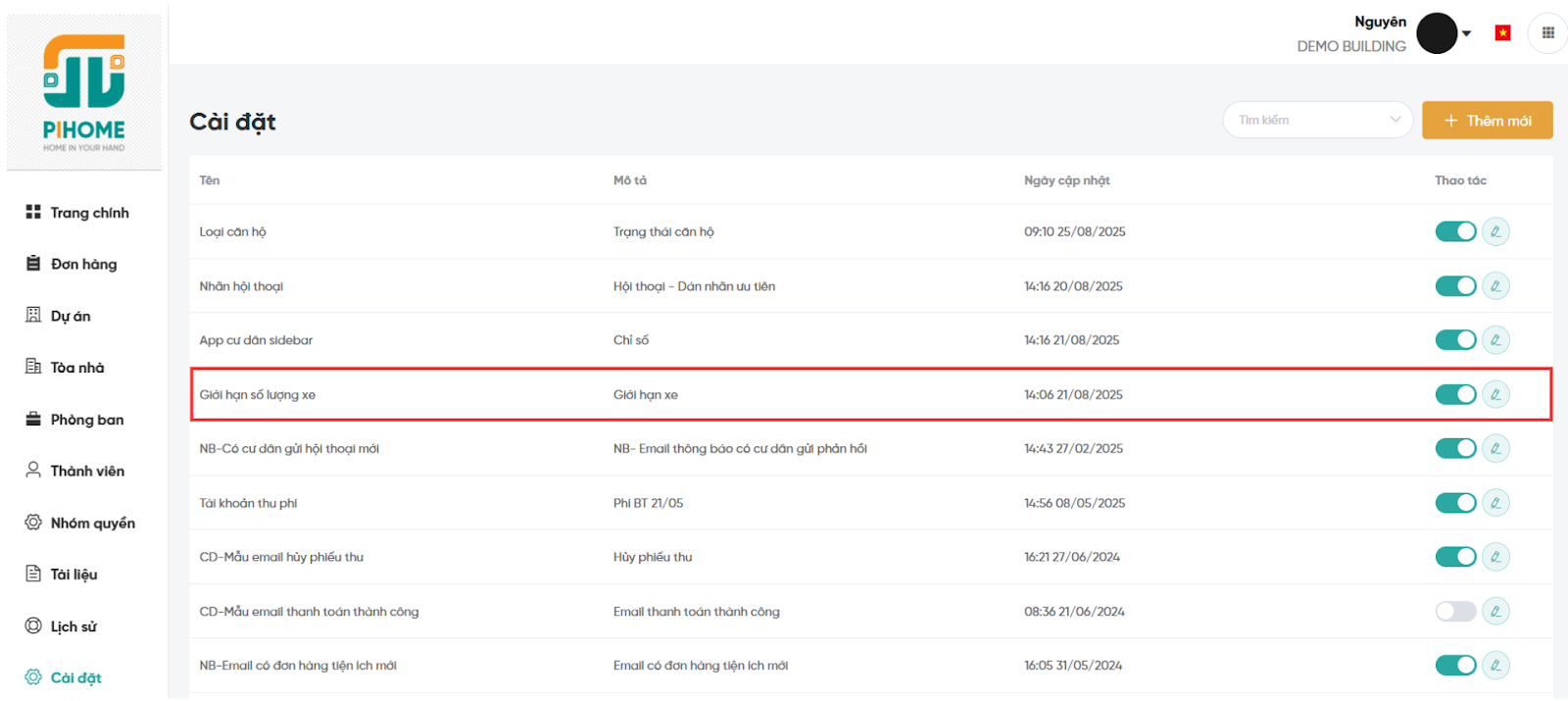The height and width of the screenshot is (701, 1568).
Task: Go to Đơn hàng in sidebar
Action: click(83, 265)
